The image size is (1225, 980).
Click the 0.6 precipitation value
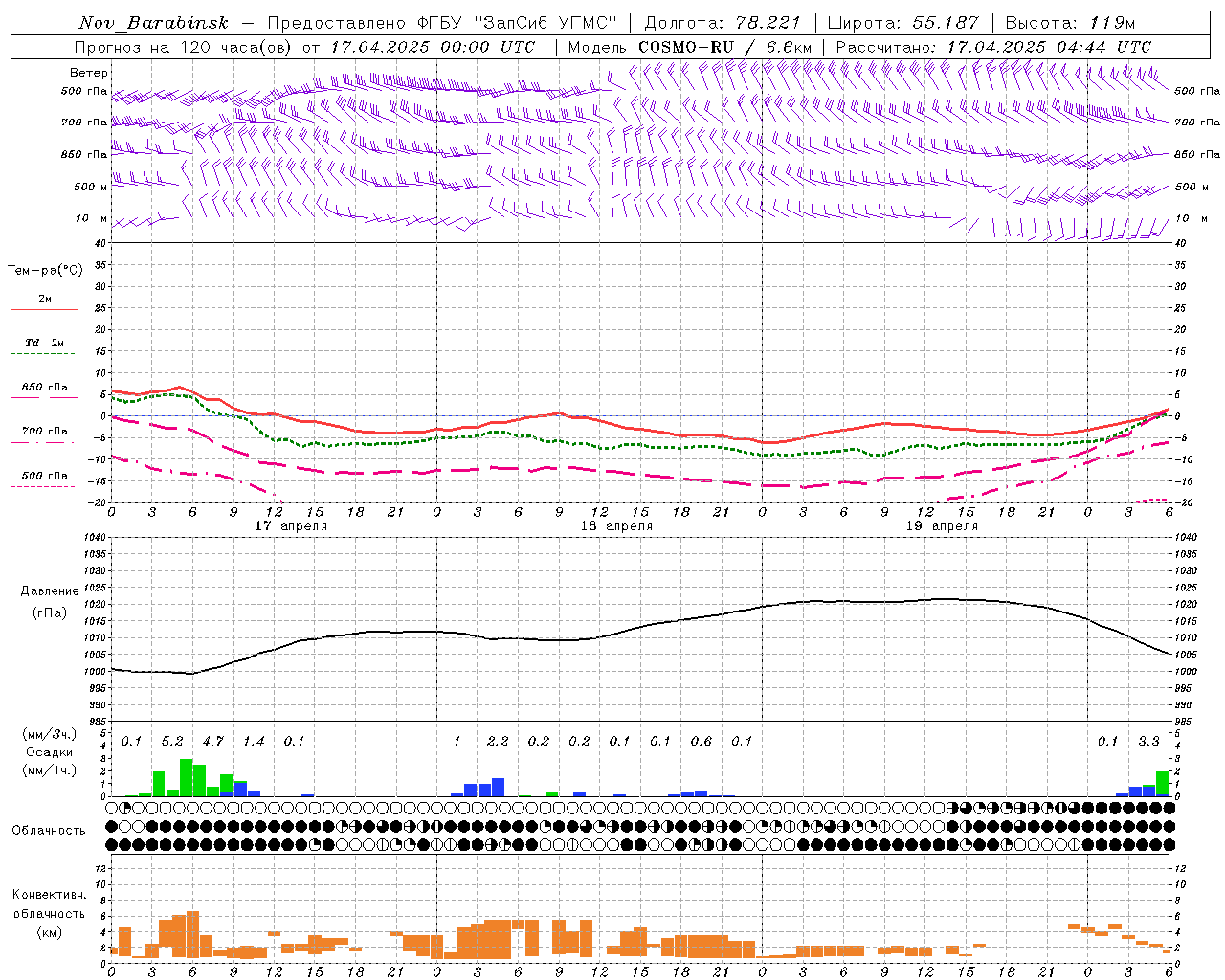(702, 742)
